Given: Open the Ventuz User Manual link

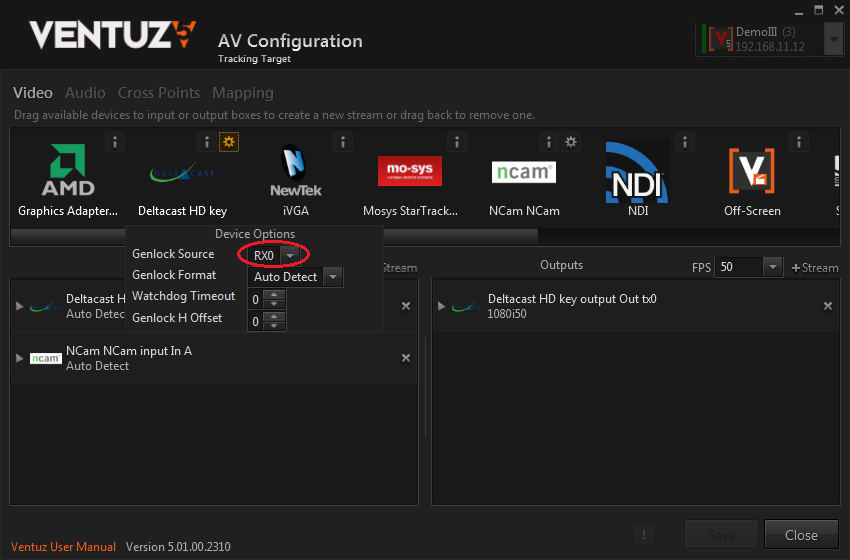Looking at the screenshot, I should [x=63, y=547].
